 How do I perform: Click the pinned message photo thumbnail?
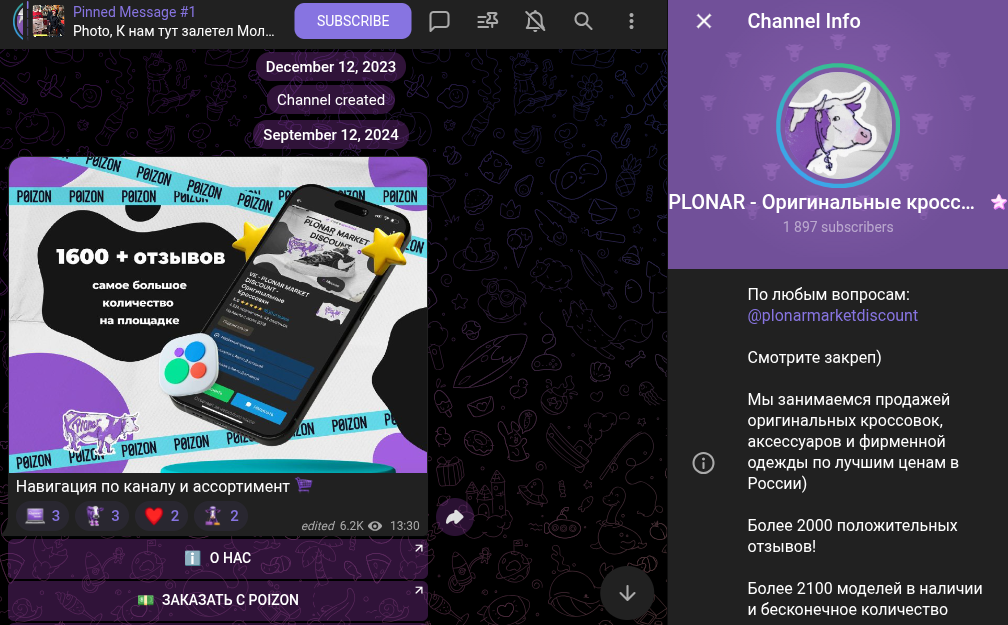point(49,21)
